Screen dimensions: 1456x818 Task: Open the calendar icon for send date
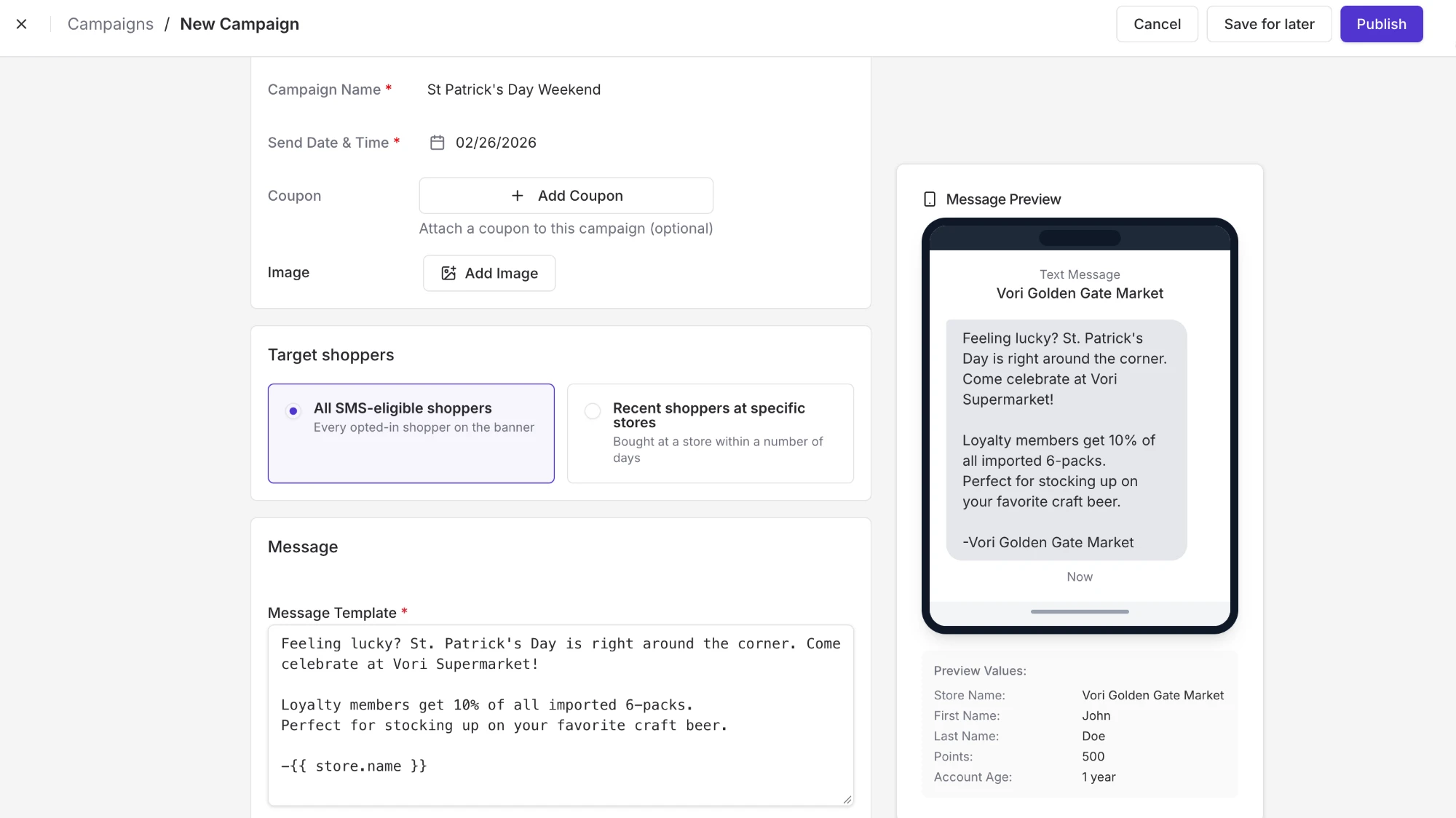(x=437, y=143)
